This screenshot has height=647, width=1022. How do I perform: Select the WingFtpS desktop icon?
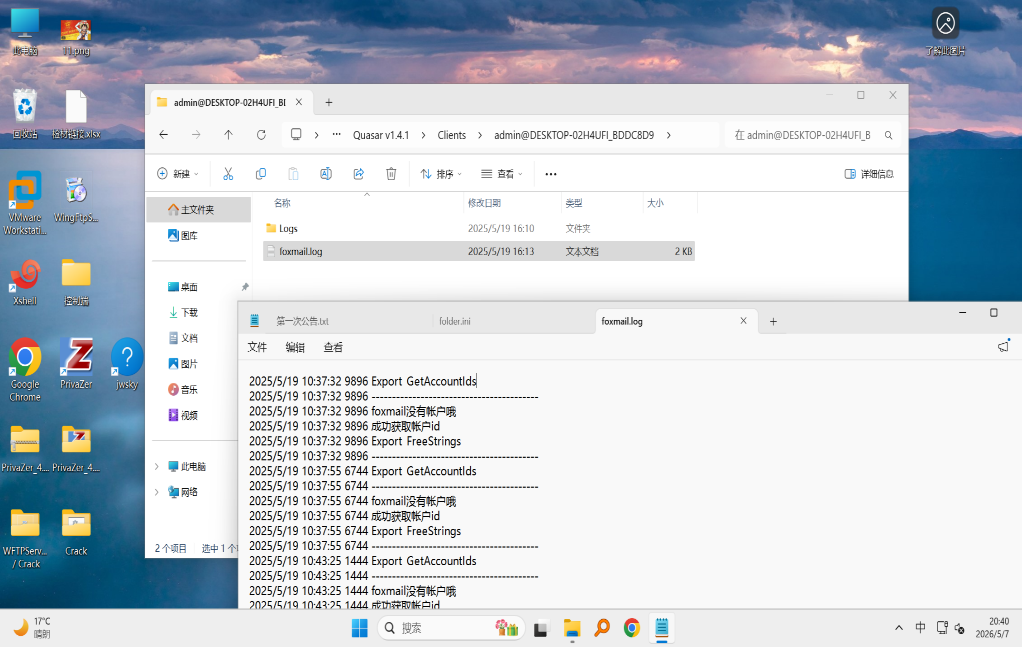pos(76,199)
